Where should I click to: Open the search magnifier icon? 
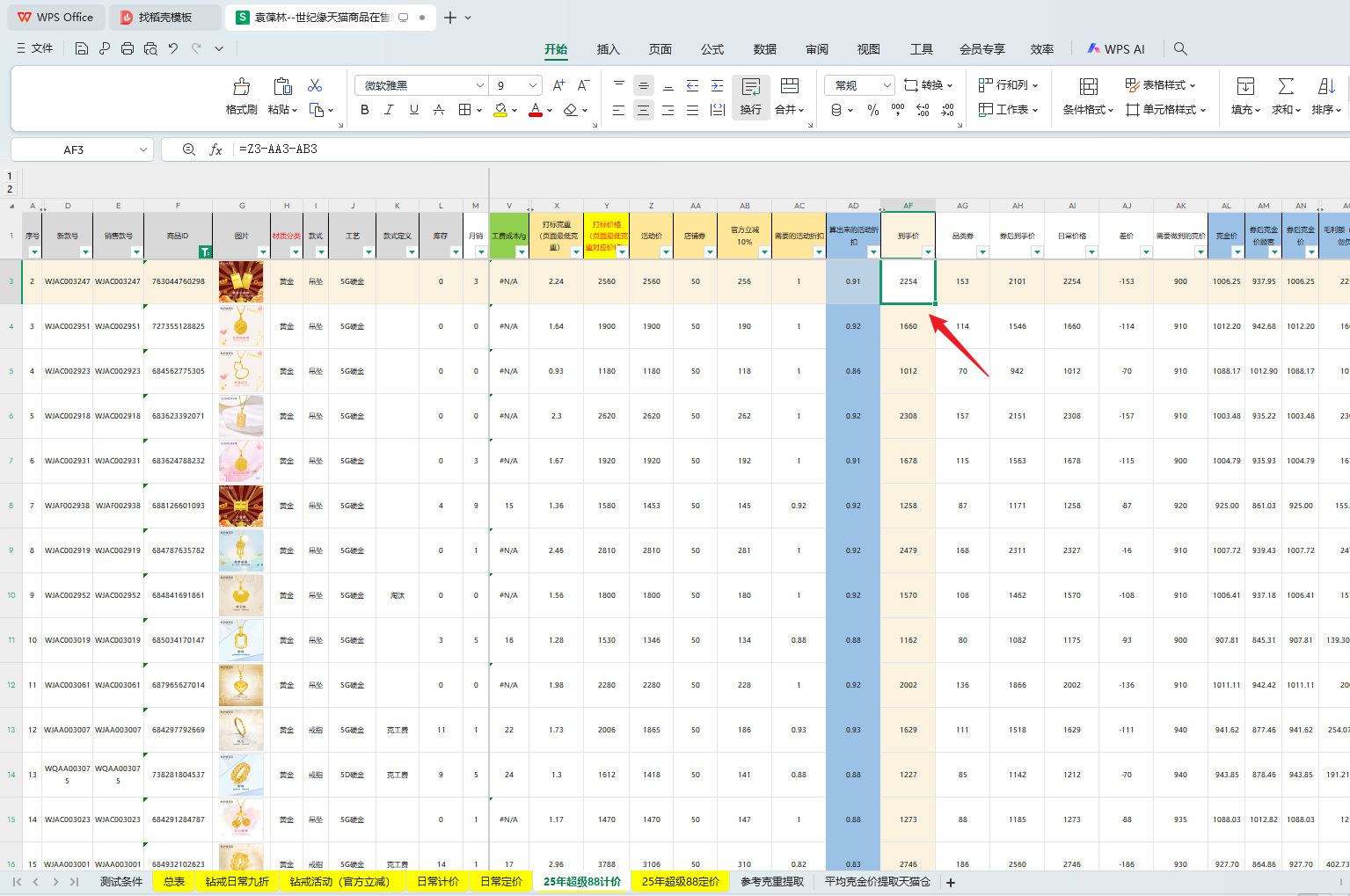tap(1180, 49)
